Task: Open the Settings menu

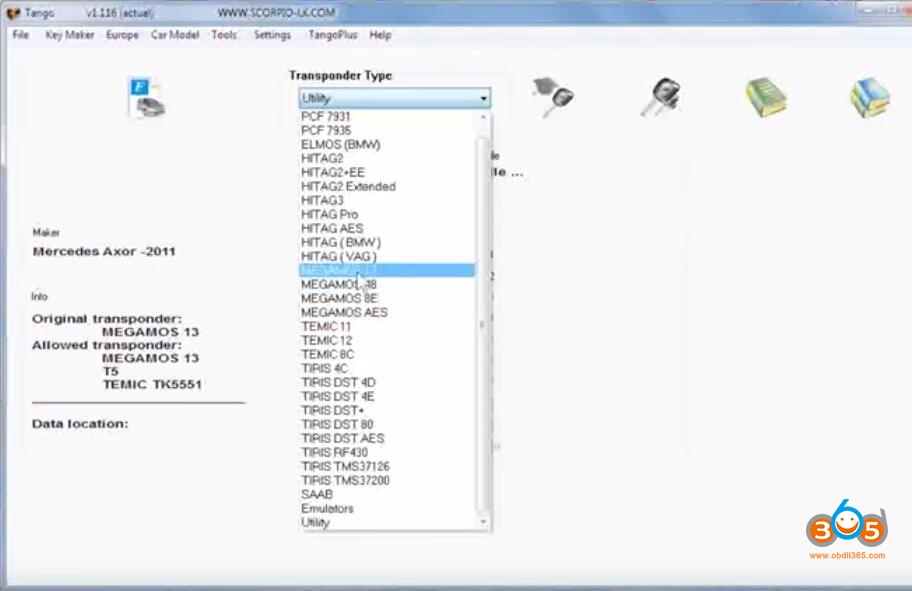Action: pyautogui.click(x=272, y=35)
